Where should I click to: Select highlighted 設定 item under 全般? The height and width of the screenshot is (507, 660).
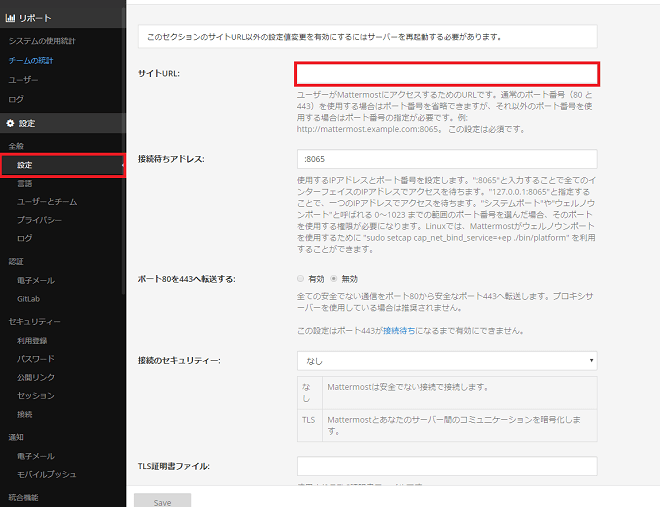[x=63, y=165]
